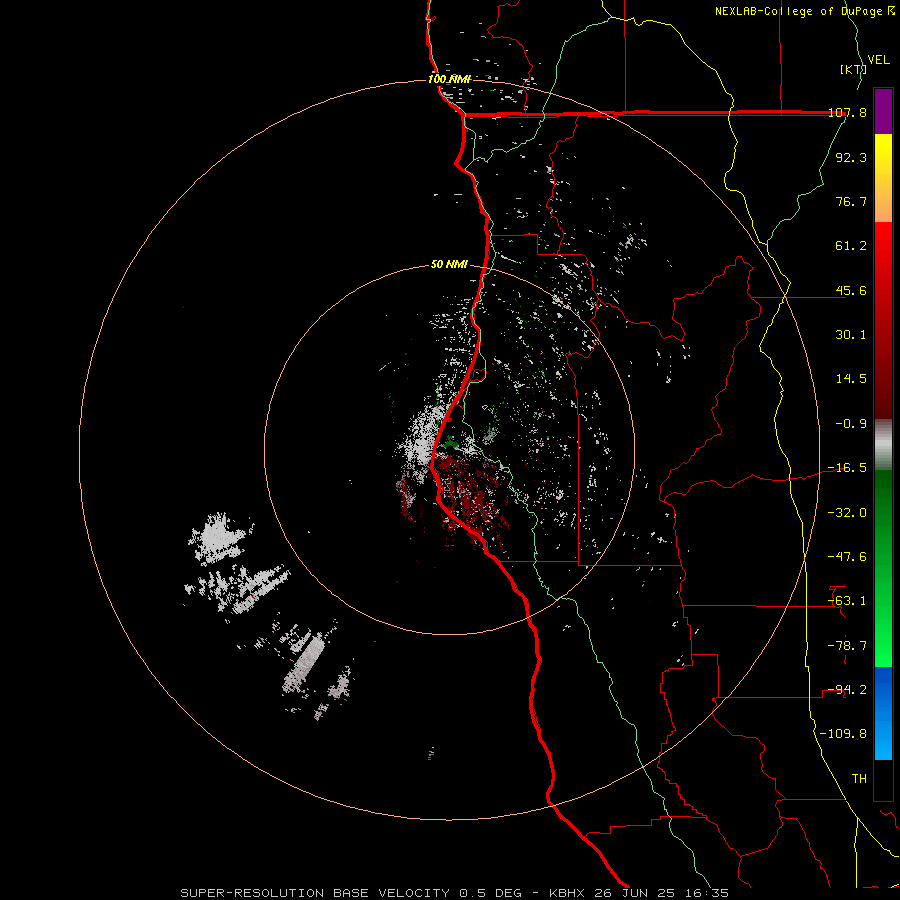The image size is (900, 900).
Task: Click the 45.6 velocity scale value
Action: coord(851,290)
